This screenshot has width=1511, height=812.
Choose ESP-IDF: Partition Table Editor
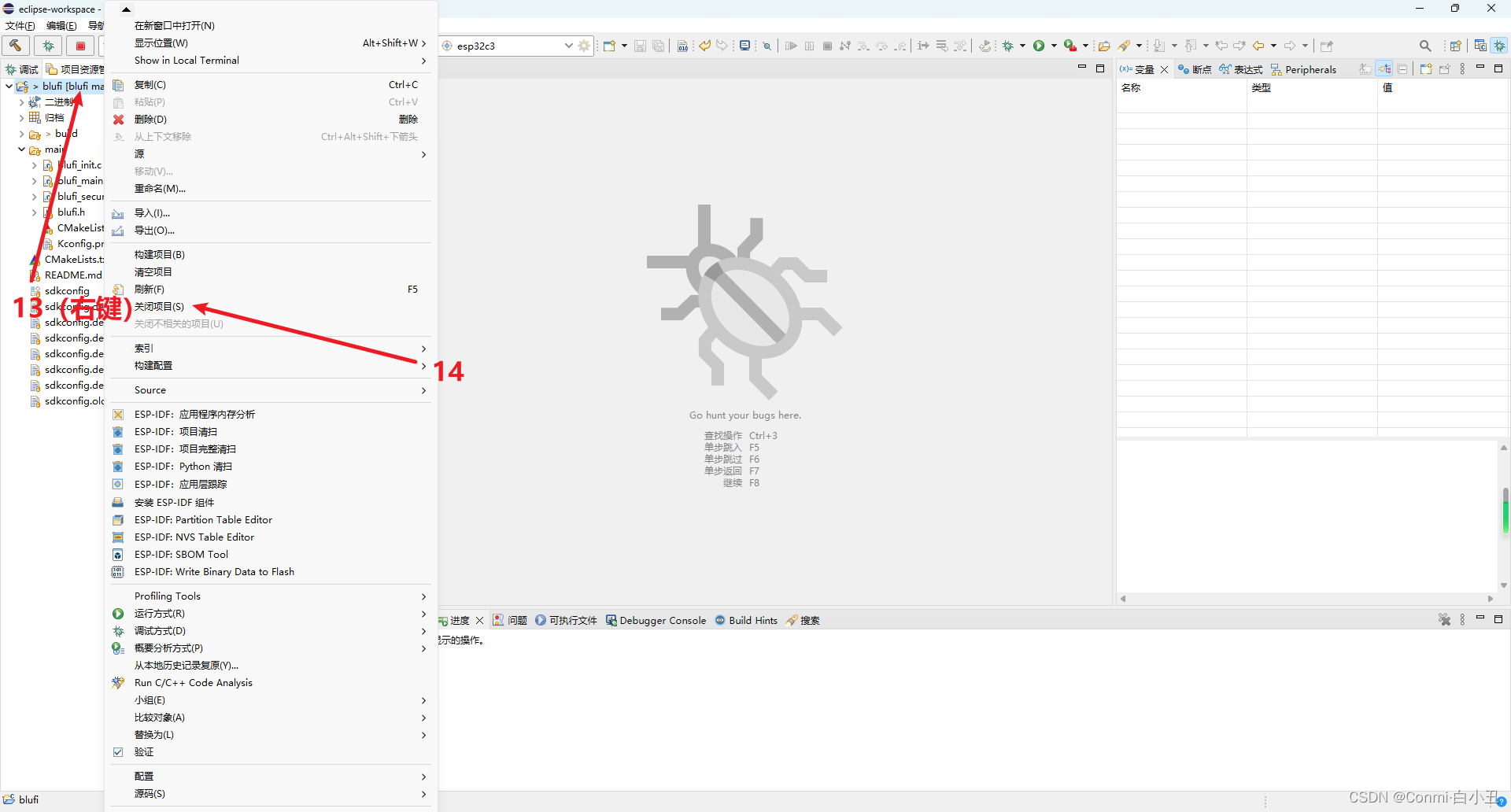[203, 520]
